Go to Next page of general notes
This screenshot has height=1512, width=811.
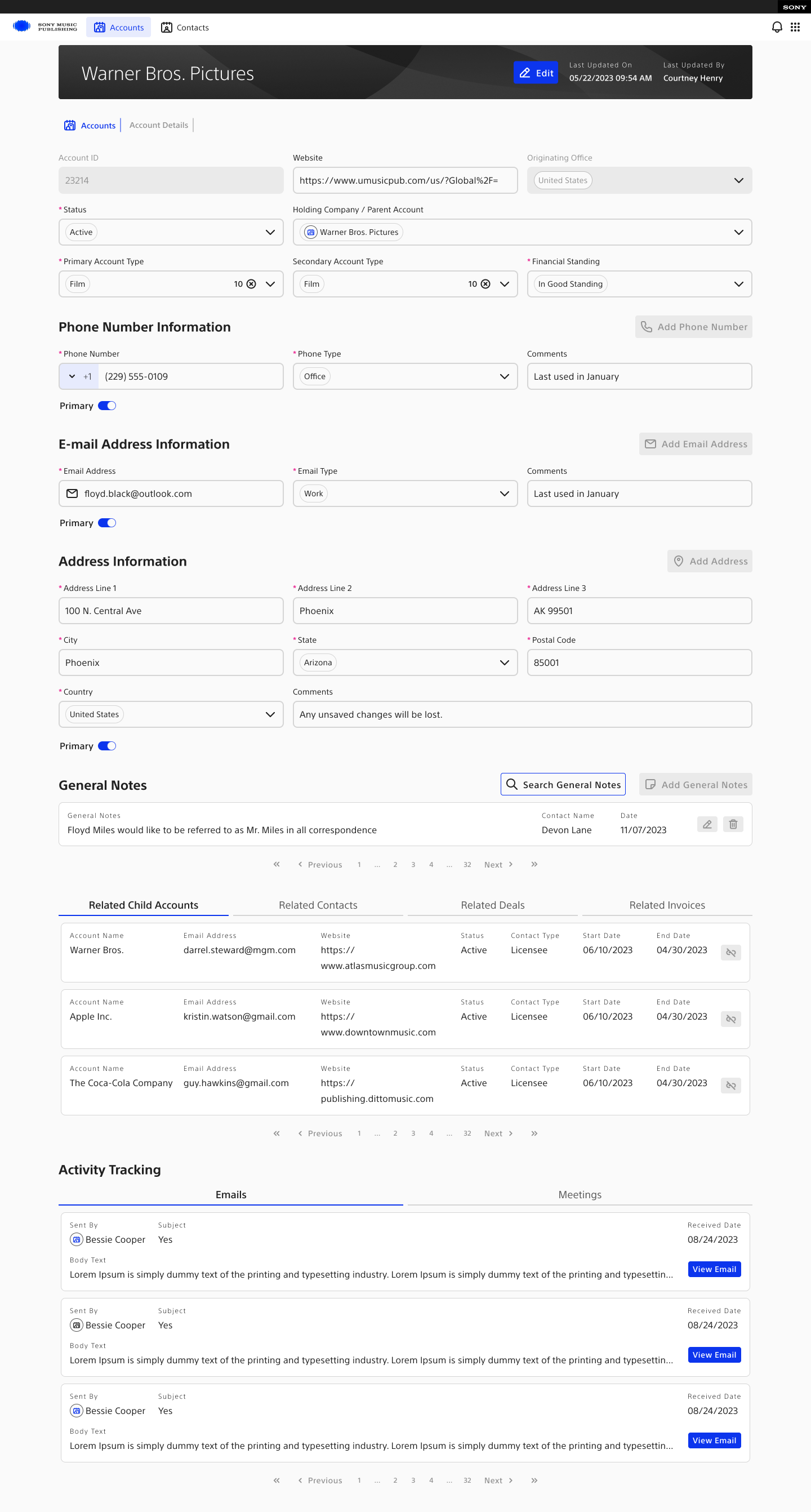pyautogui.click(x=498, y=865)
